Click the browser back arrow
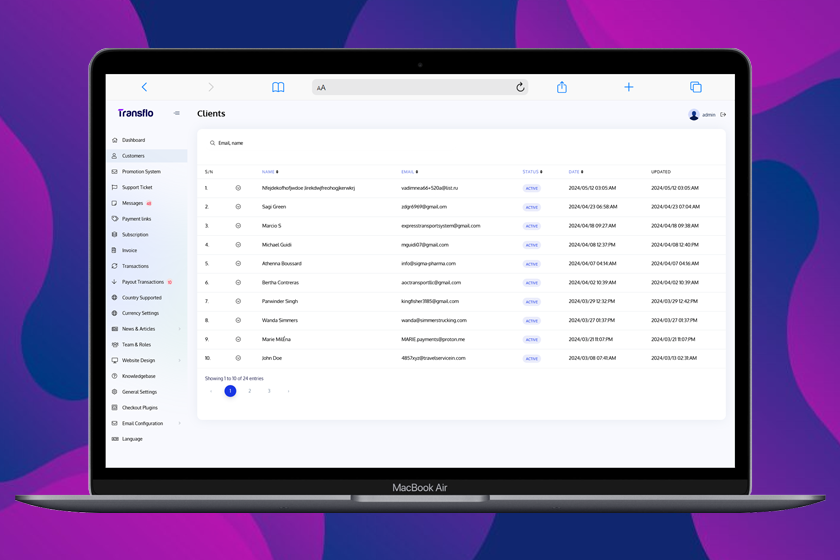The image size is (840, 560). [144, 88]
